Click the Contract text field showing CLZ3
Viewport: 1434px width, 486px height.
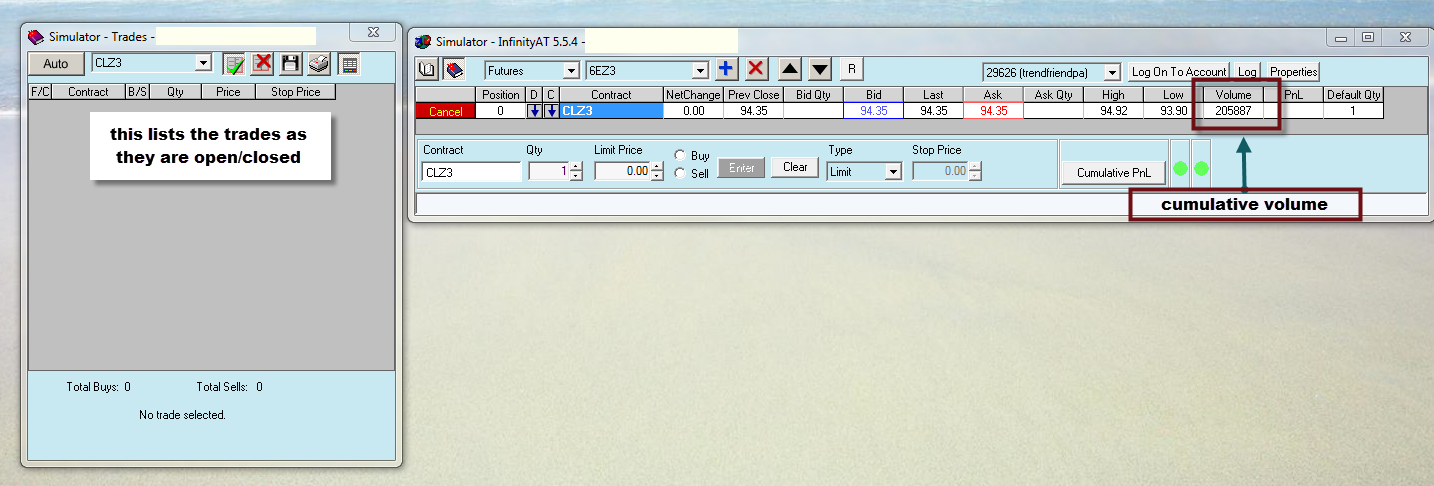(471, 172)
